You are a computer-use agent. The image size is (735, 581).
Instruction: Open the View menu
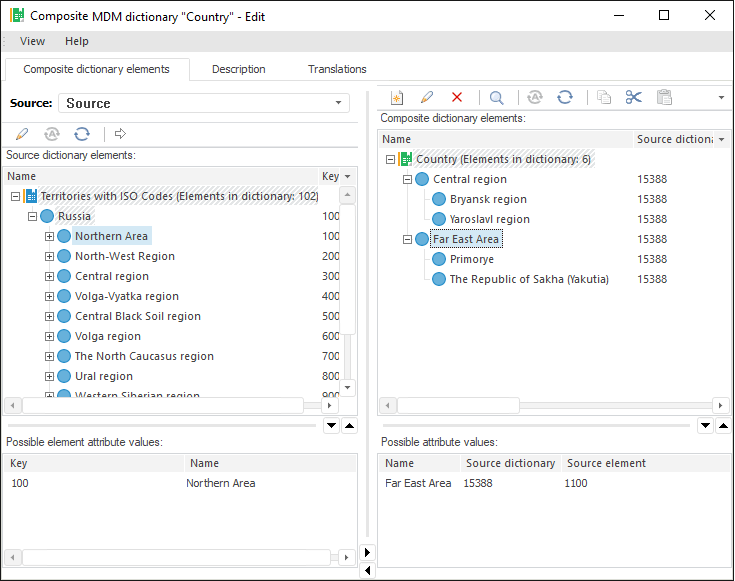click(32, 41)
